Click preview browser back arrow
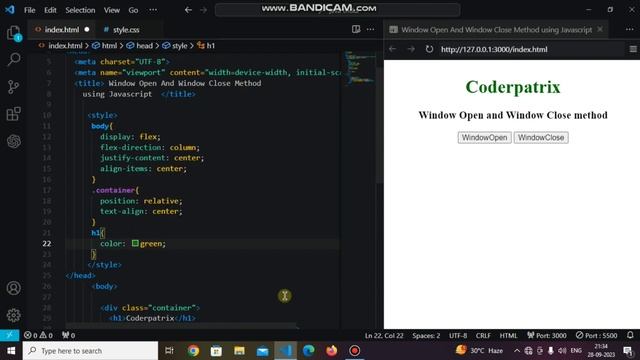Viewport: 640px width, 360px height. point(393,49)
